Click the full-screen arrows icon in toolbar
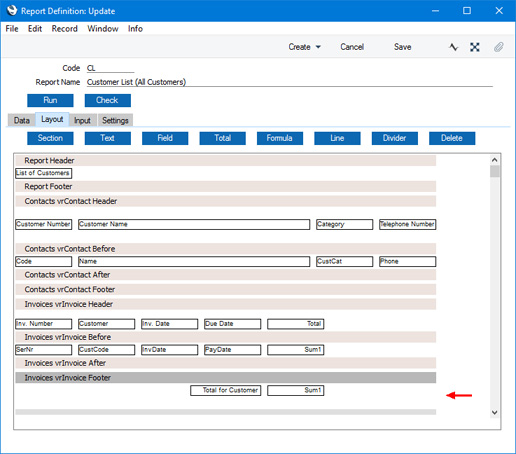 (475, 47)
